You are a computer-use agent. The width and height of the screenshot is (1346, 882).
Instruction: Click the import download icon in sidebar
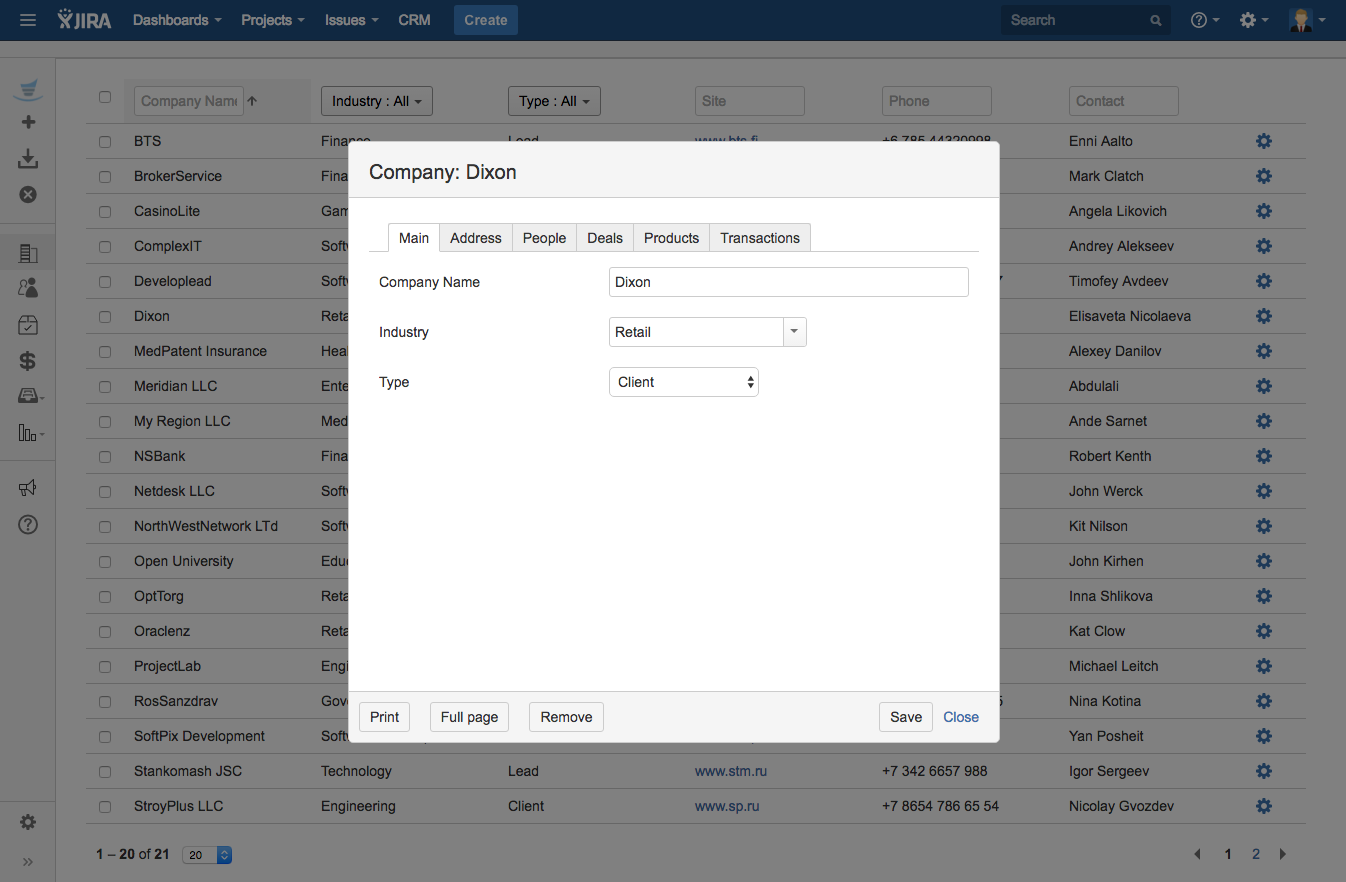click(28, 158)
